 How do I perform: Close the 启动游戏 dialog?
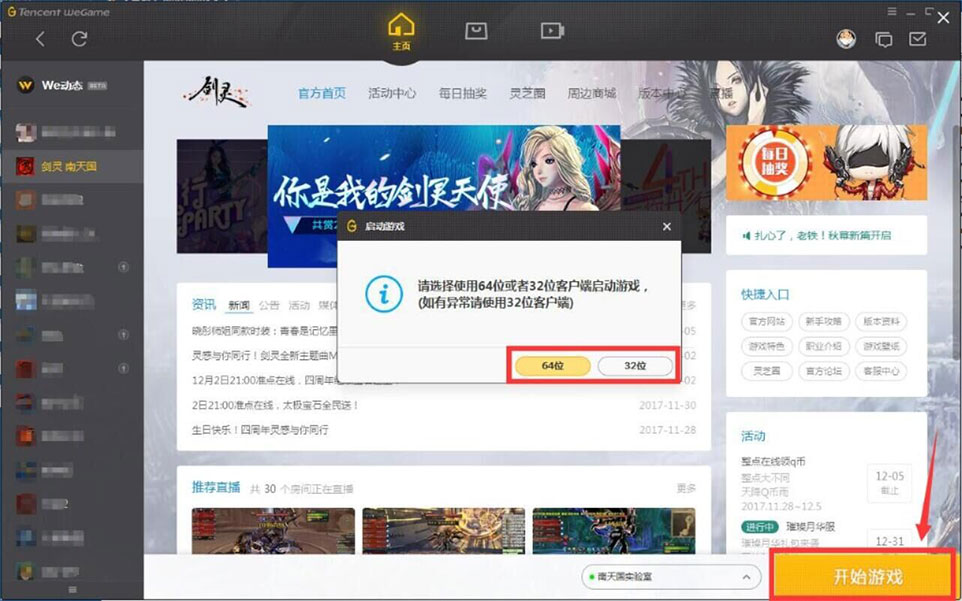click(667, 227)
